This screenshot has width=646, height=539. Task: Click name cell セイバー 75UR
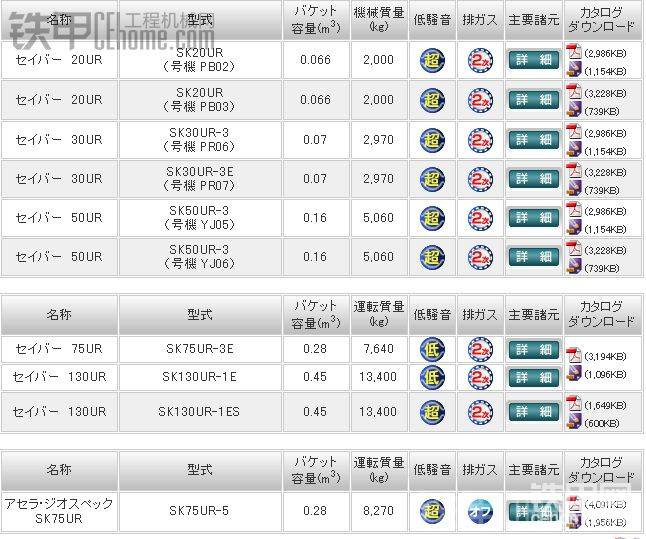tap(59, 349)
